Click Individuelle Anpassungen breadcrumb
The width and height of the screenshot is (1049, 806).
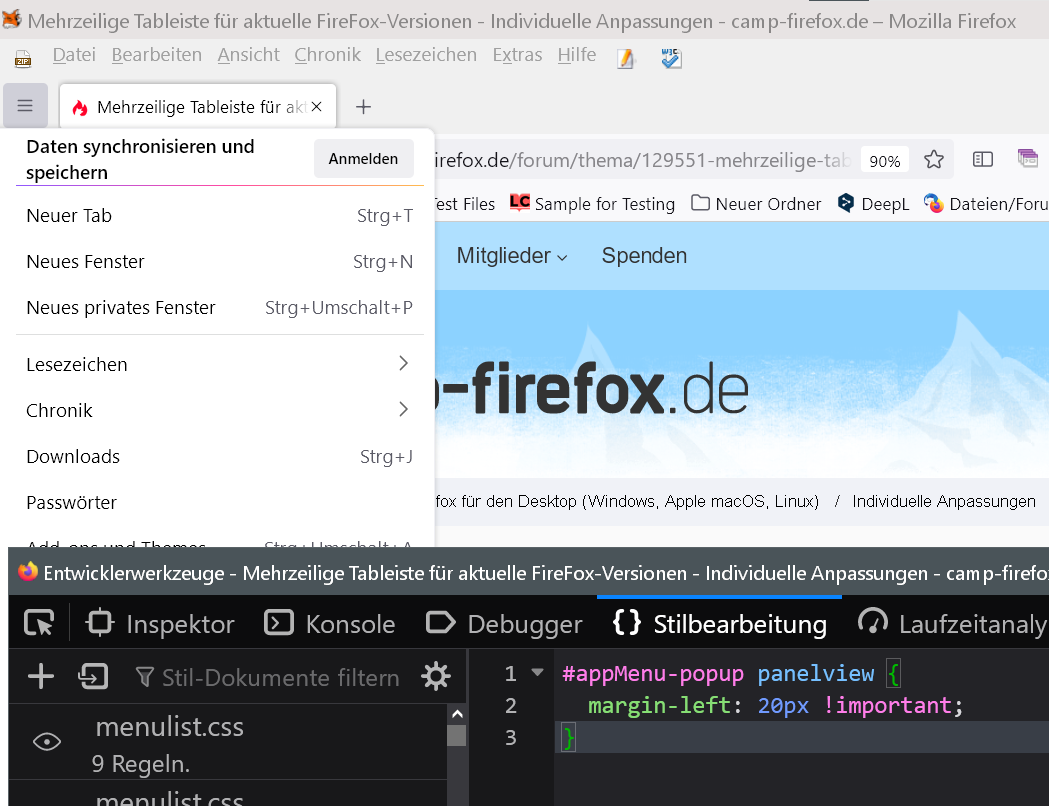click(943, 502)
